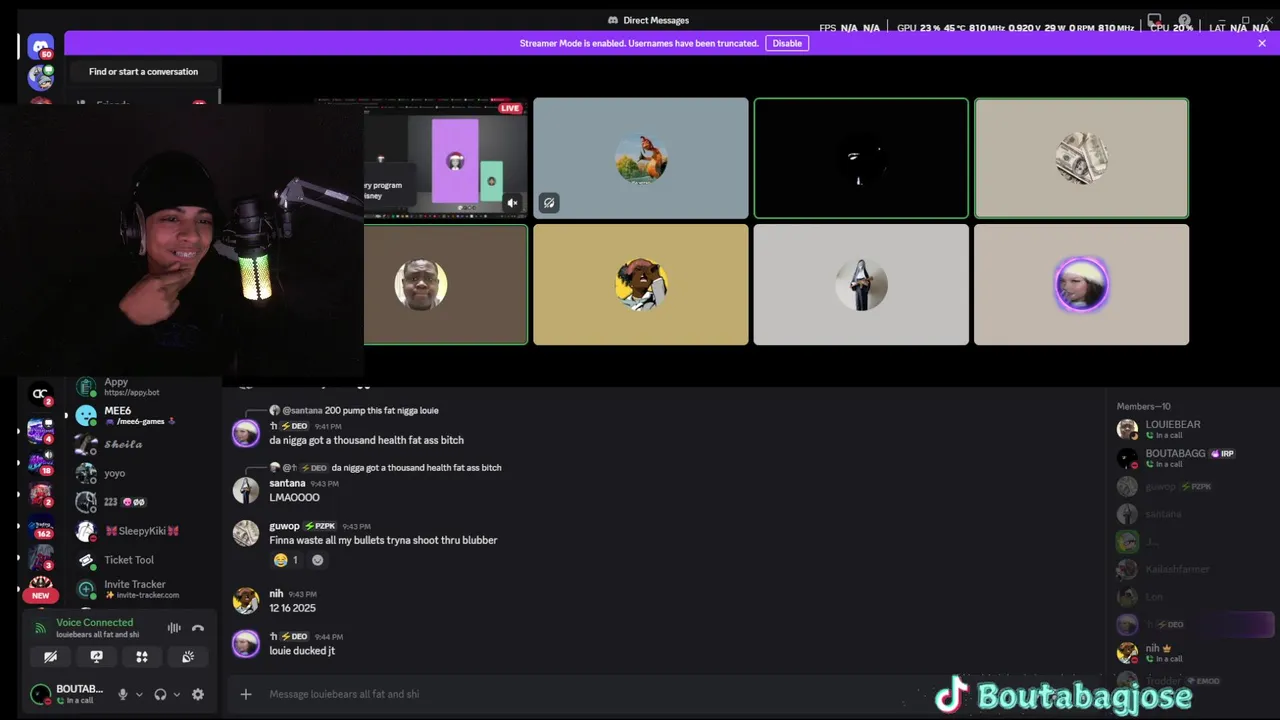Viewport: 1280px width, 720px height.
Task: Open the OC server icon with 2 badge
Action: [41, 394]
